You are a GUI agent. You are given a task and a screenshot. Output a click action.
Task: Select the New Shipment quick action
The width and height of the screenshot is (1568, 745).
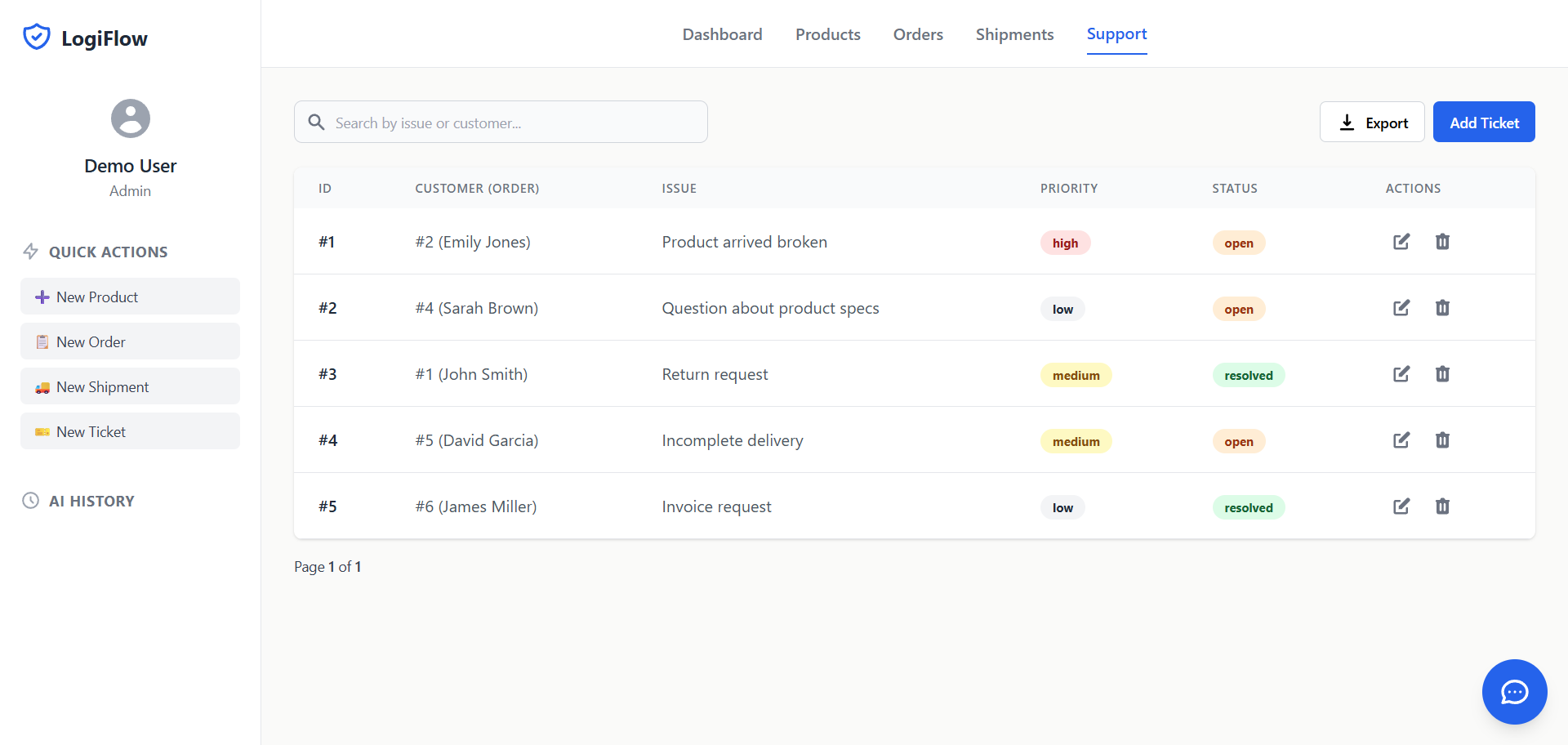point(131,386)
